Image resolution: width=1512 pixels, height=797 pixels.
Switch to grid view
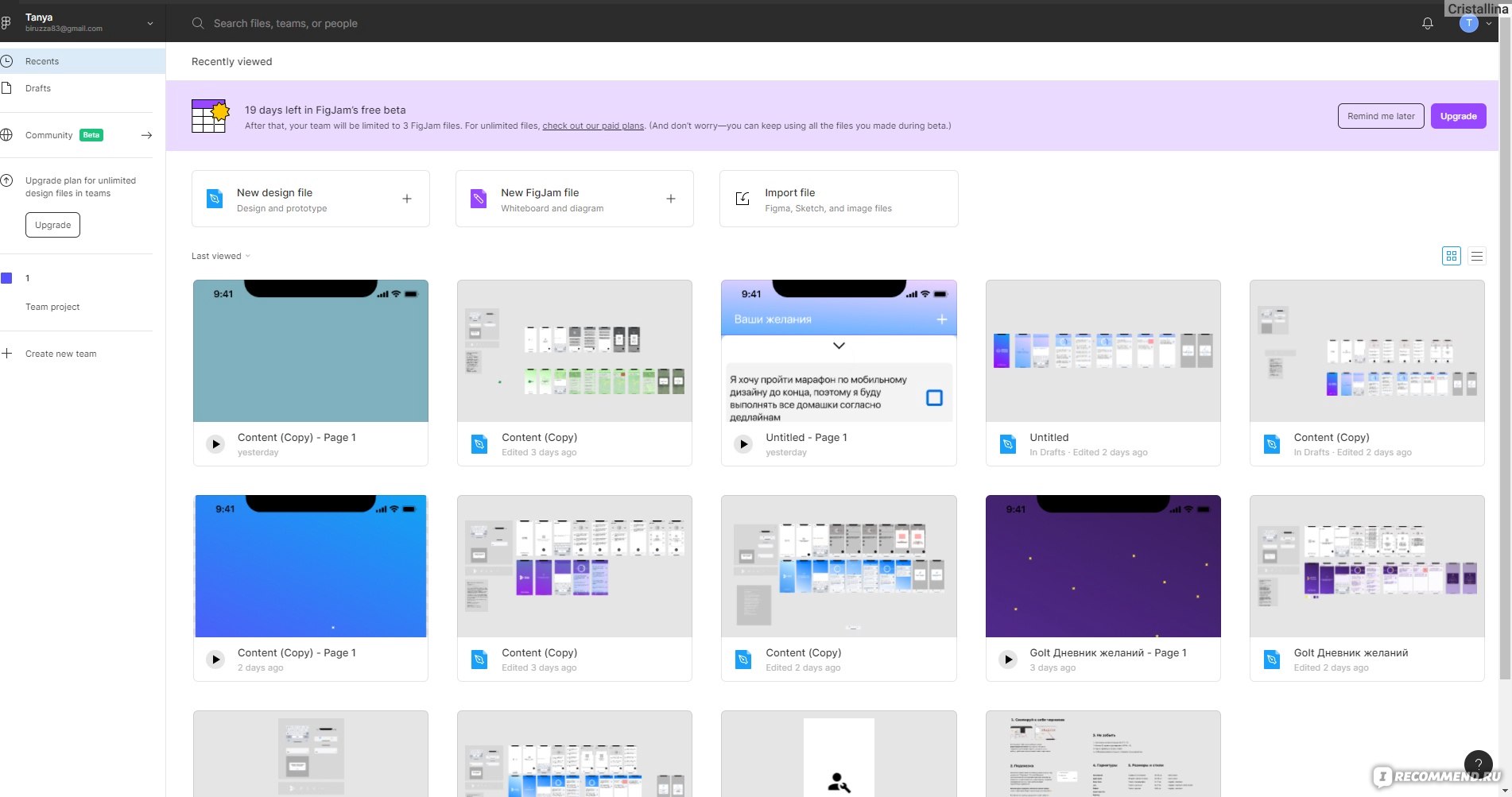point(1452,256)
